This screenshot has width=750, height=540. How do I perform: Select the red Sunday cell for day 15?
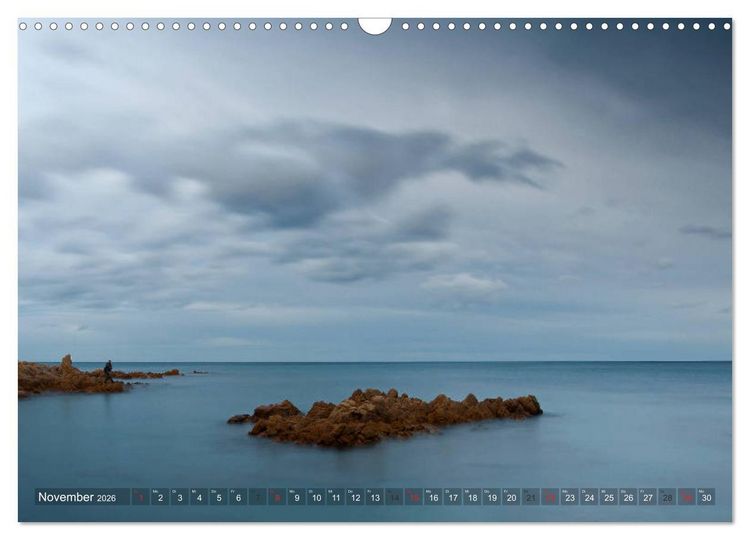pos(414,496)
